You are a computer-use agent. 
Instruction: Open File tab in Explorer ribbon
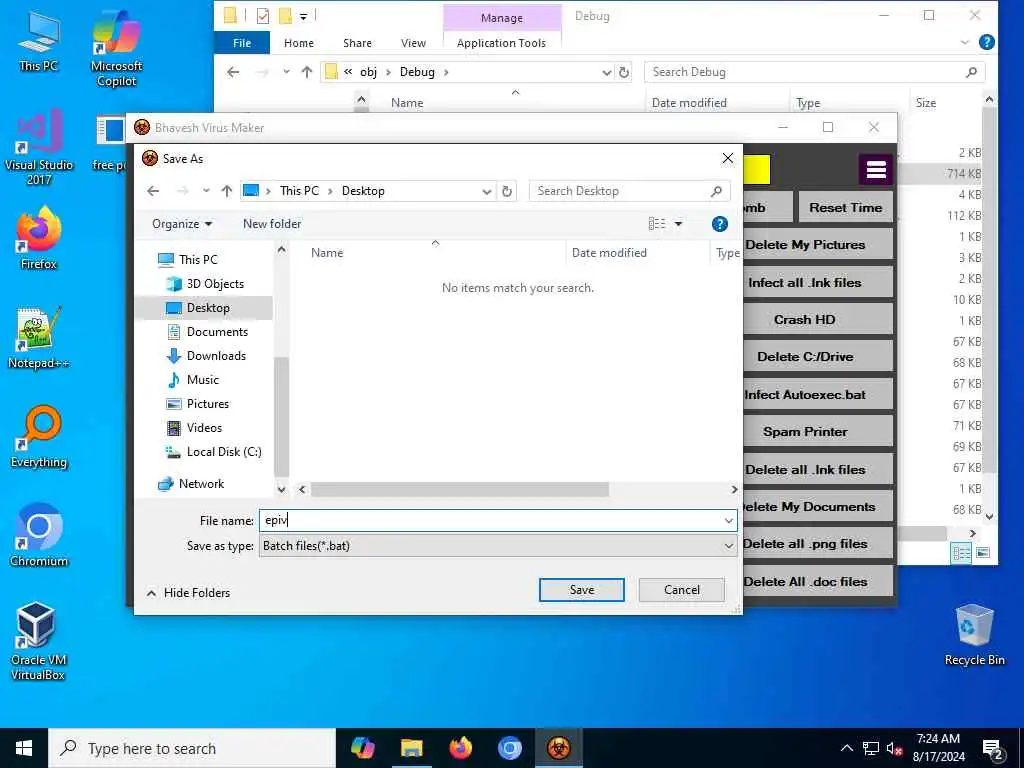242,43
